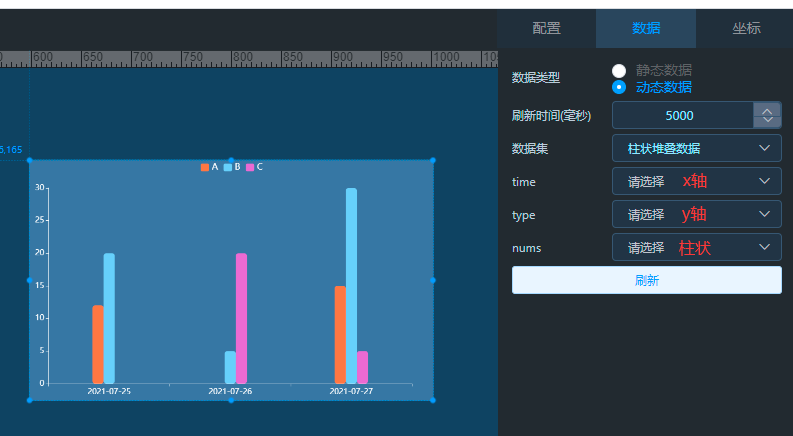
Task: Click the chart's bottom-right resize handle
Action: [x=433, y=400]
